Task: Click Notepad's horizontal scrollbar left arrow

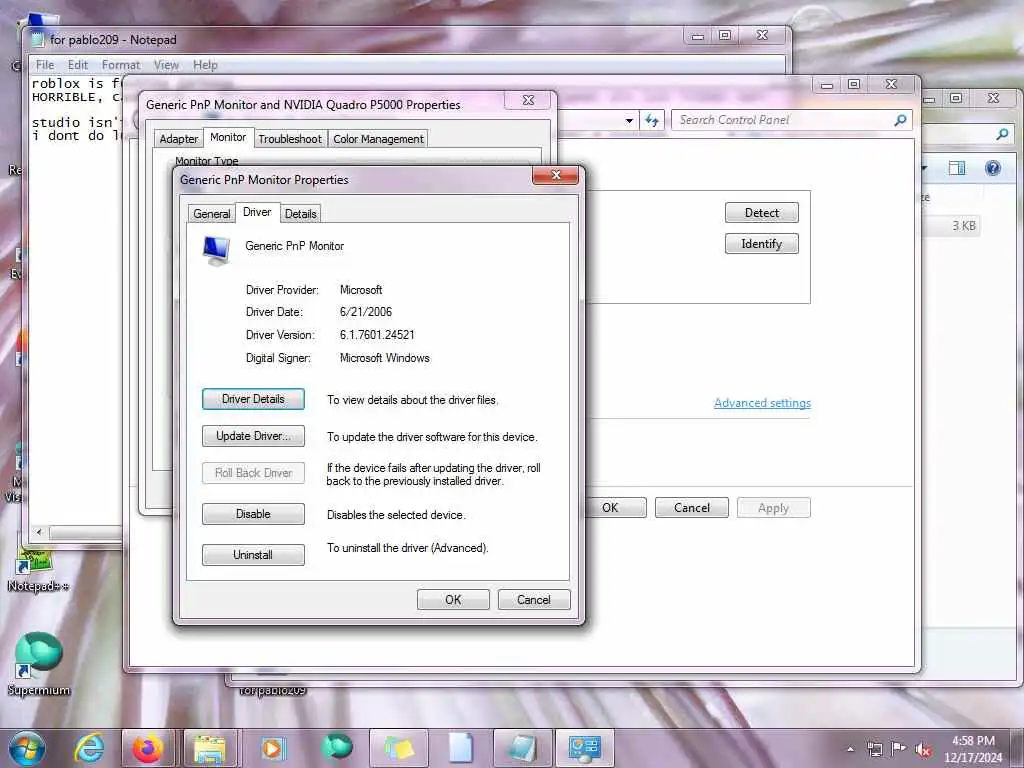Action: click(x=39, y=532)
